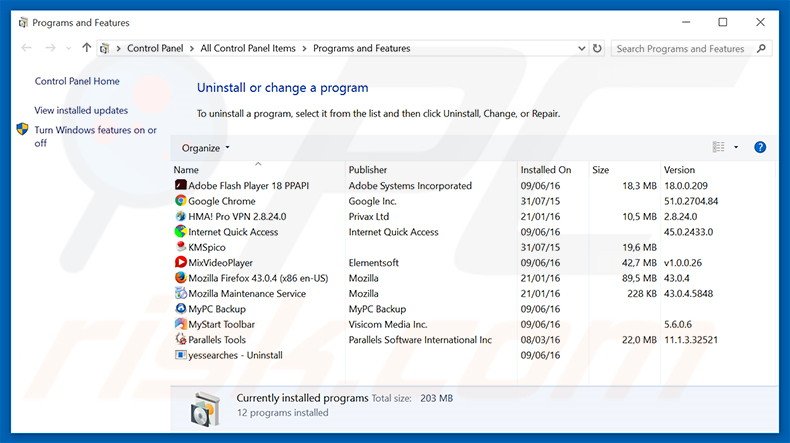Click the Mozilla Maintenance Service icon
This screenshot has width=790, height=443.
click(x=180, y=293)
